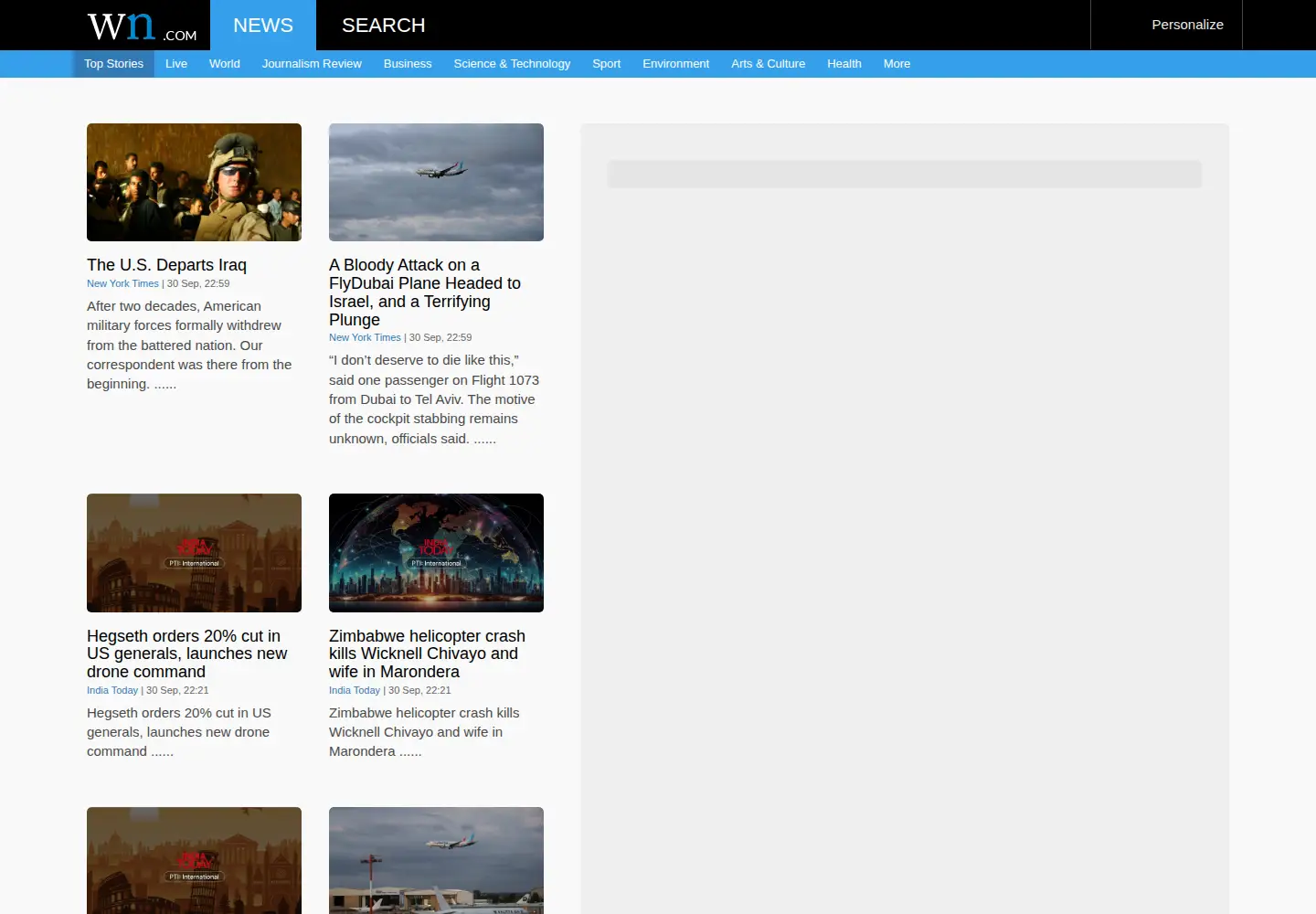This screenshot has height=914, width=1316.
Task: Expand the More menu
Action: click(x=897, y=64)
